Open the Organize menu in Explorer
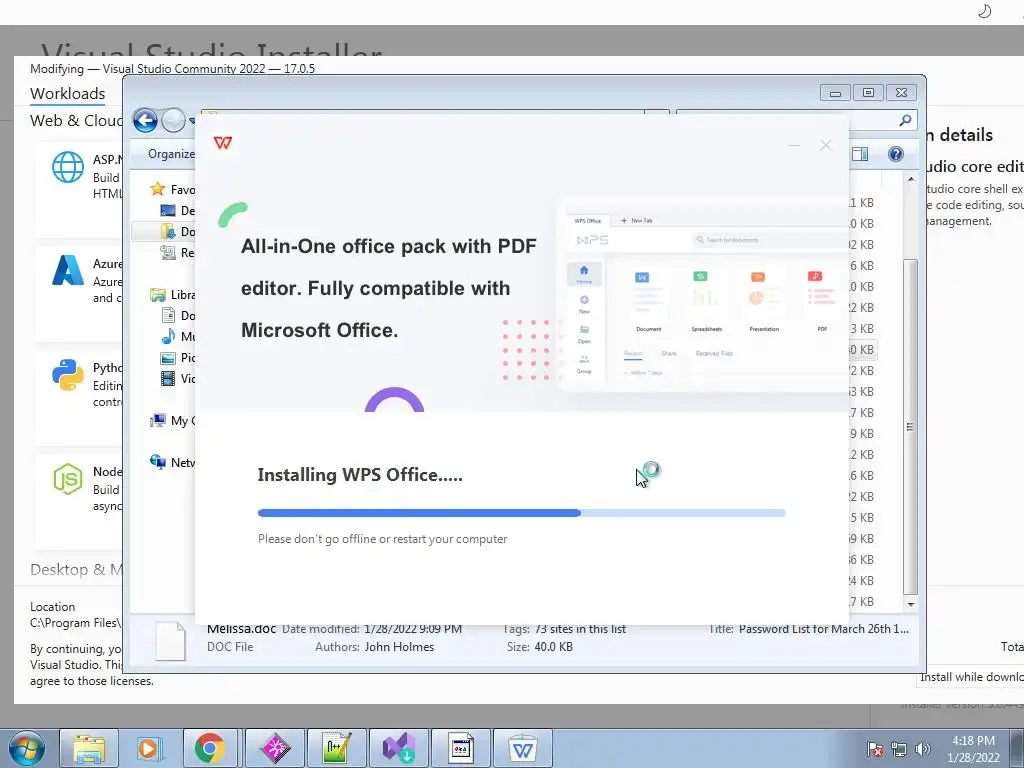 pos(171,153)
